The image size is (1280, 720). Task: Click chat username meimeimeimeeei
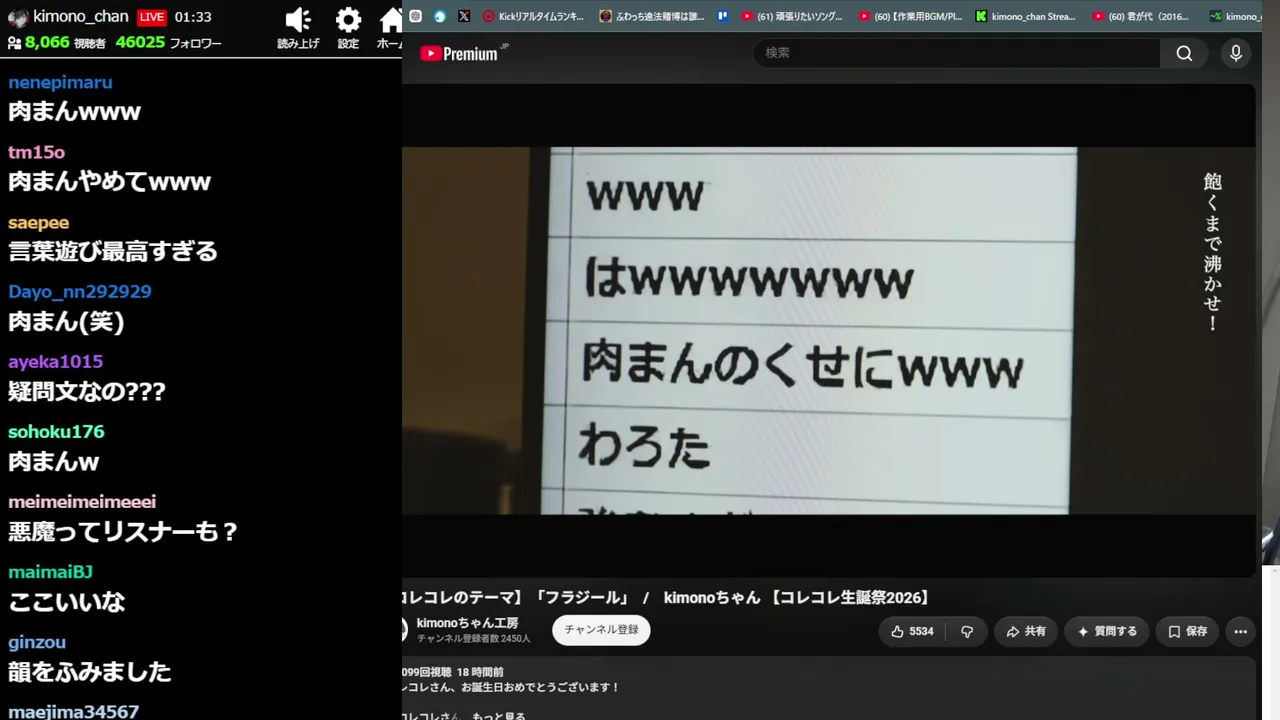pos(82,502)
